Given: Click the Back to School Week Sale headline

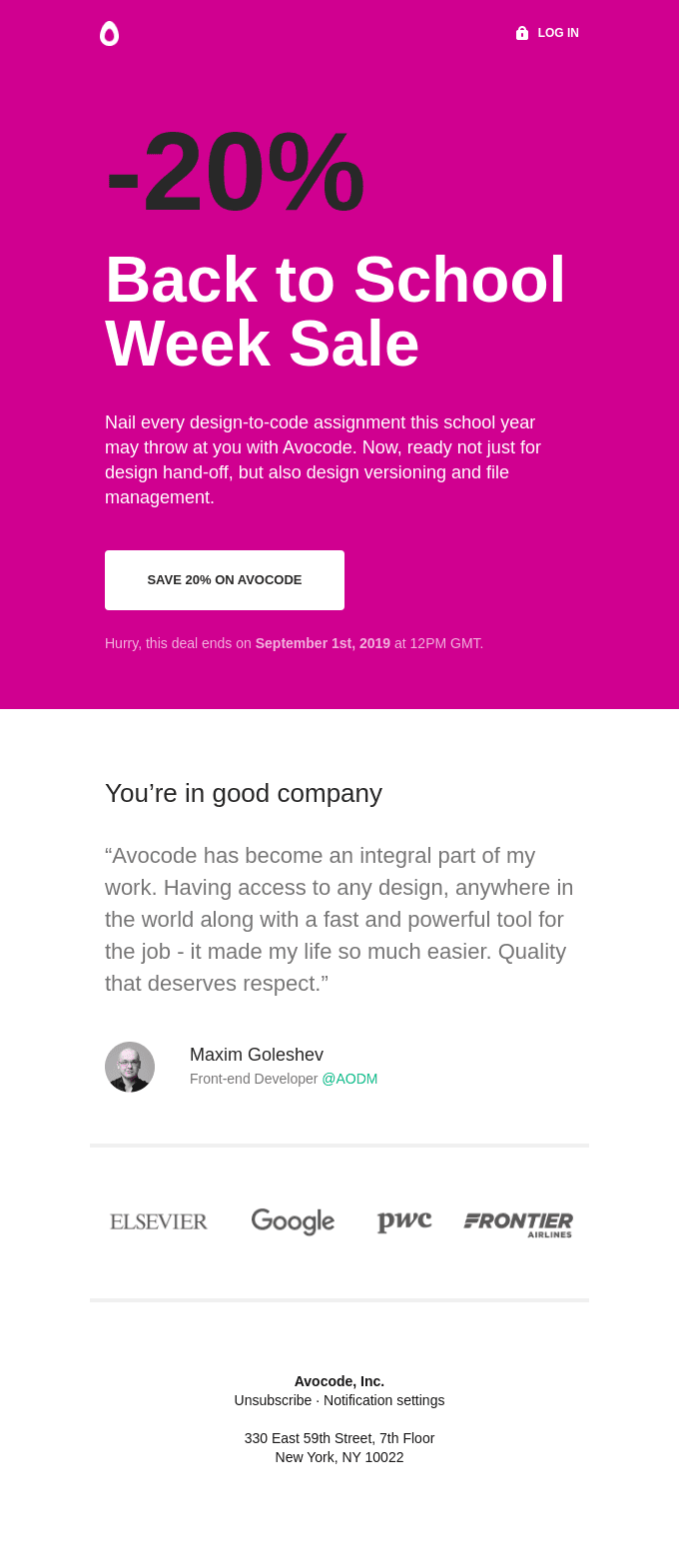Looking at the screenshot, I should pos(335,311).
